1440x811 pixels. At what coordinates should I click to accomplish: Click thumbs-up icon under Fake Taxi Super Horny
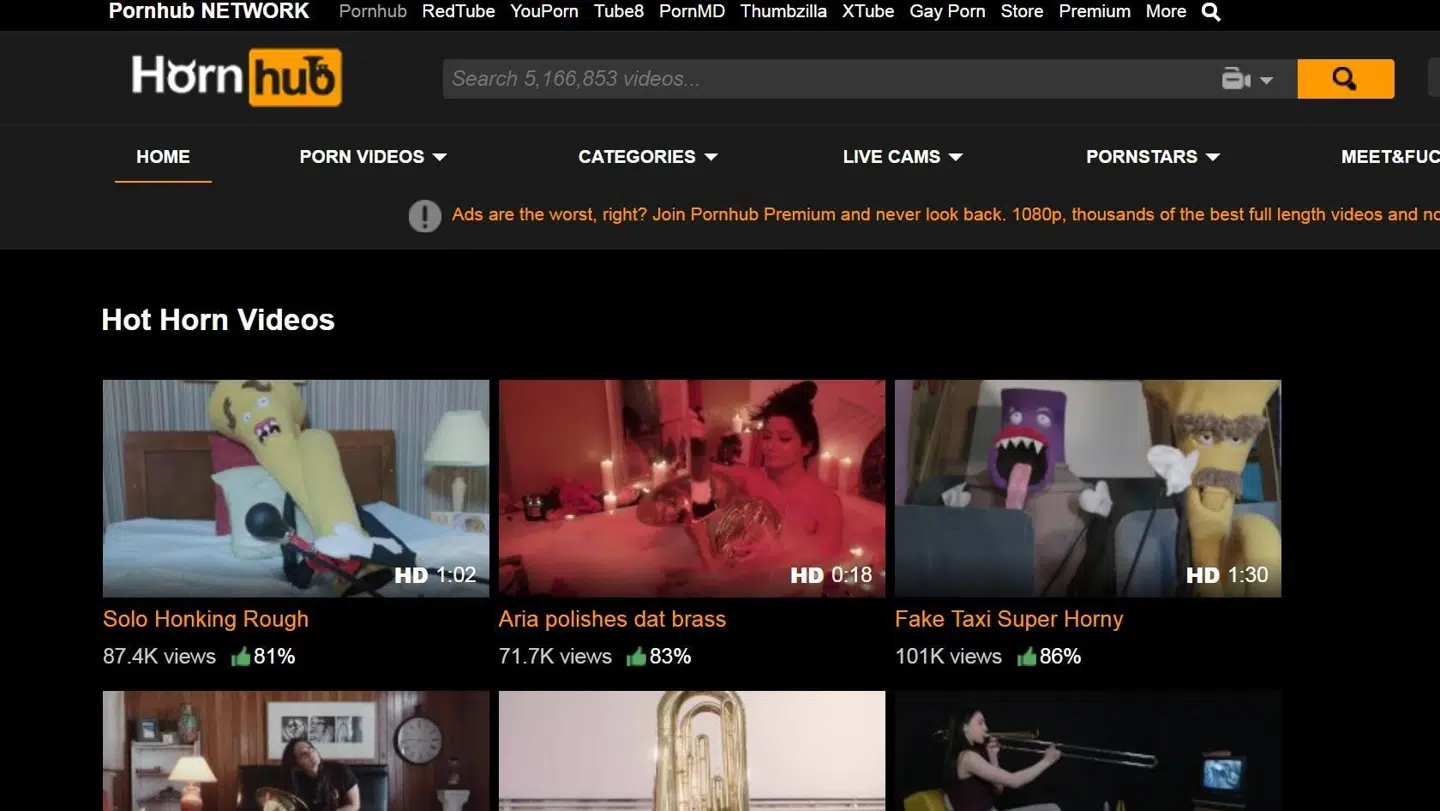click(x=1026, y=656)
